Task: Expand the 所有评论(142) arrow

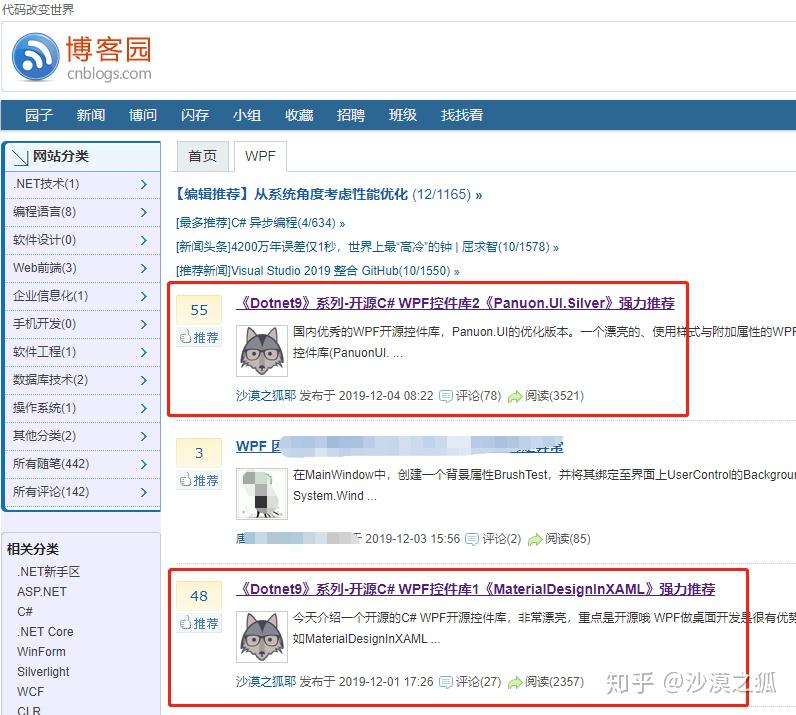Action: pyautogui.click(x=144, y=492)
